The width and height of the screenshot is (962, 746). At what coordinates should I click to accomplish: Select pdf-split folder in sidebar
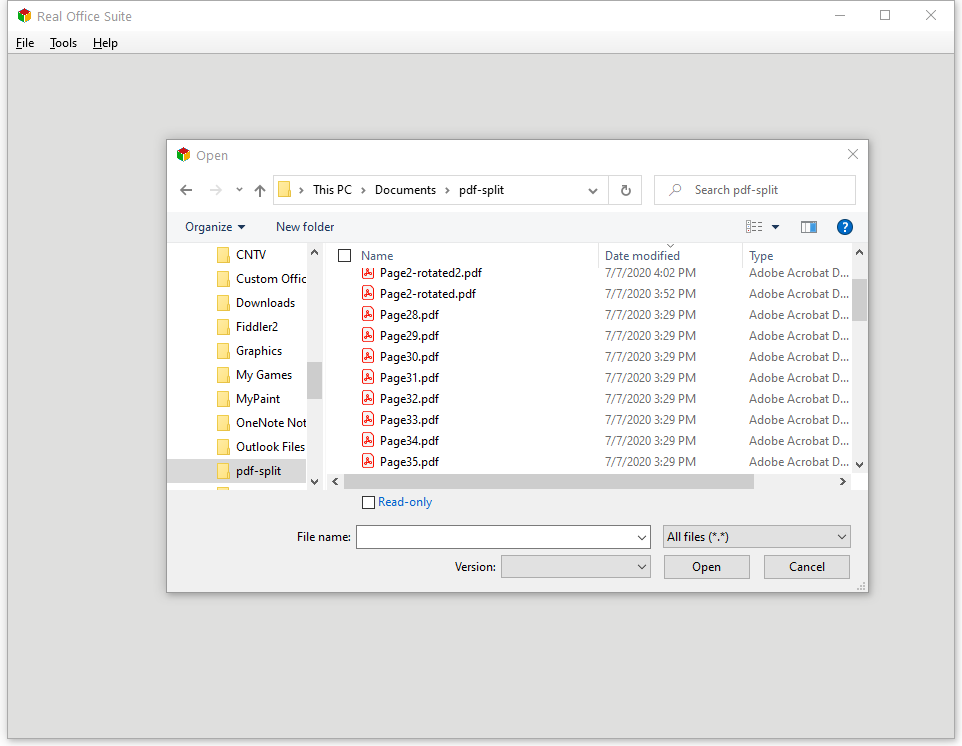pos(249,471)
